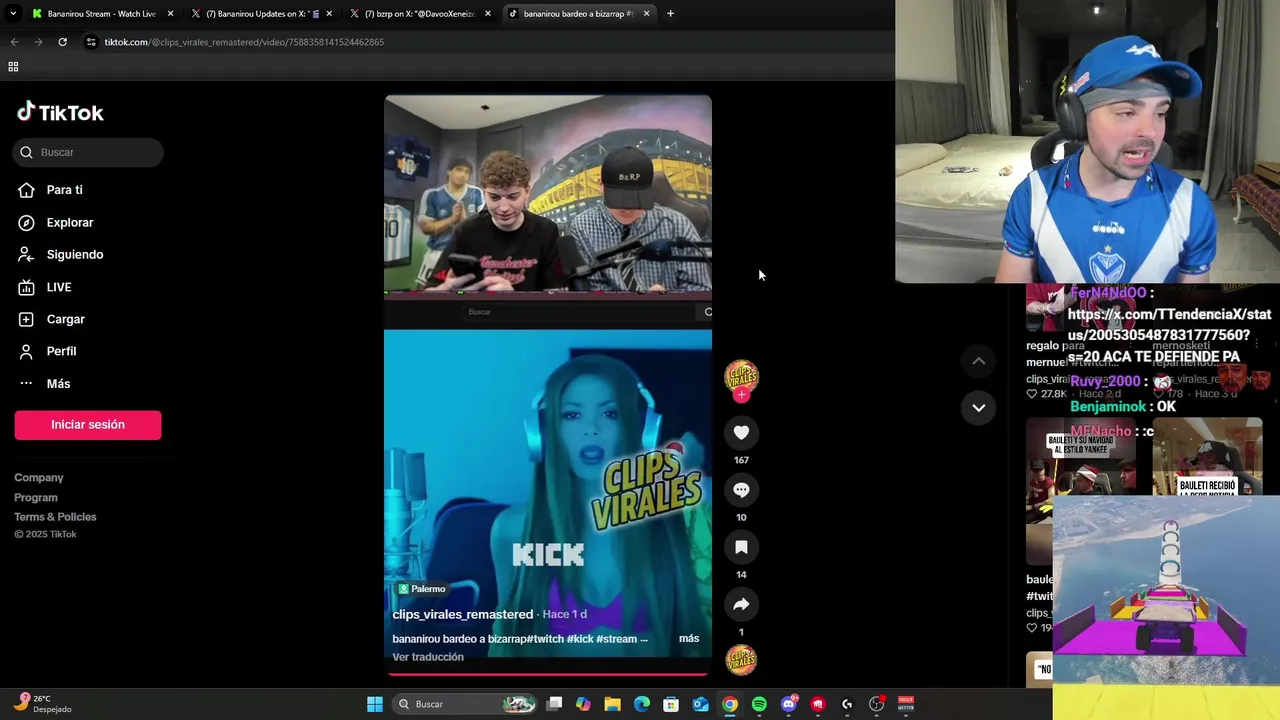Viewport: 1280px width, 720px height.
Task: View site information icon in address bar
Action: tap(91, 42)
